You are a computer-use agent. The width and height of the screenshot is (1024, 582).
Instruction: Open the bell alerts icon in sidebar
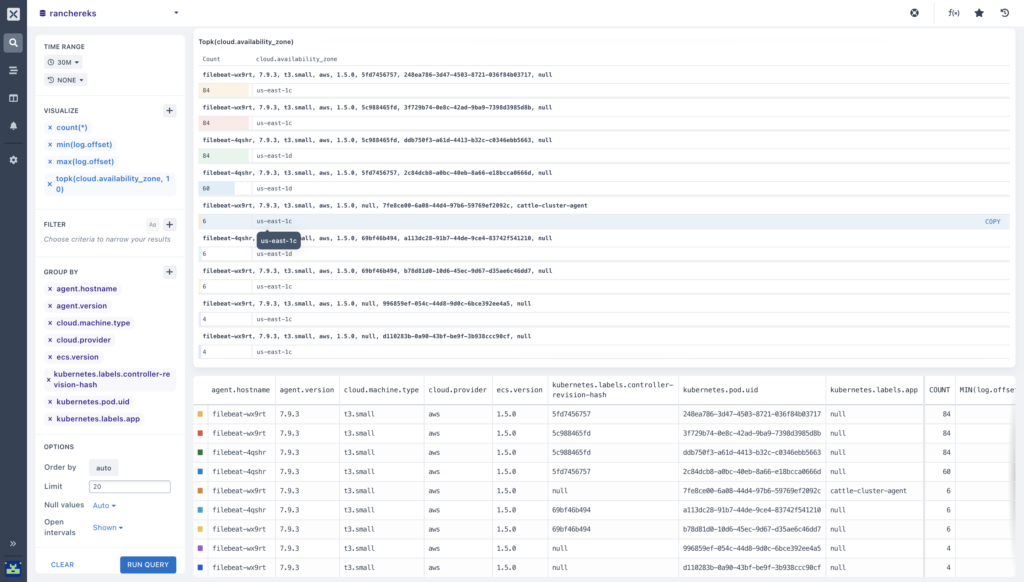coord(13,126)
